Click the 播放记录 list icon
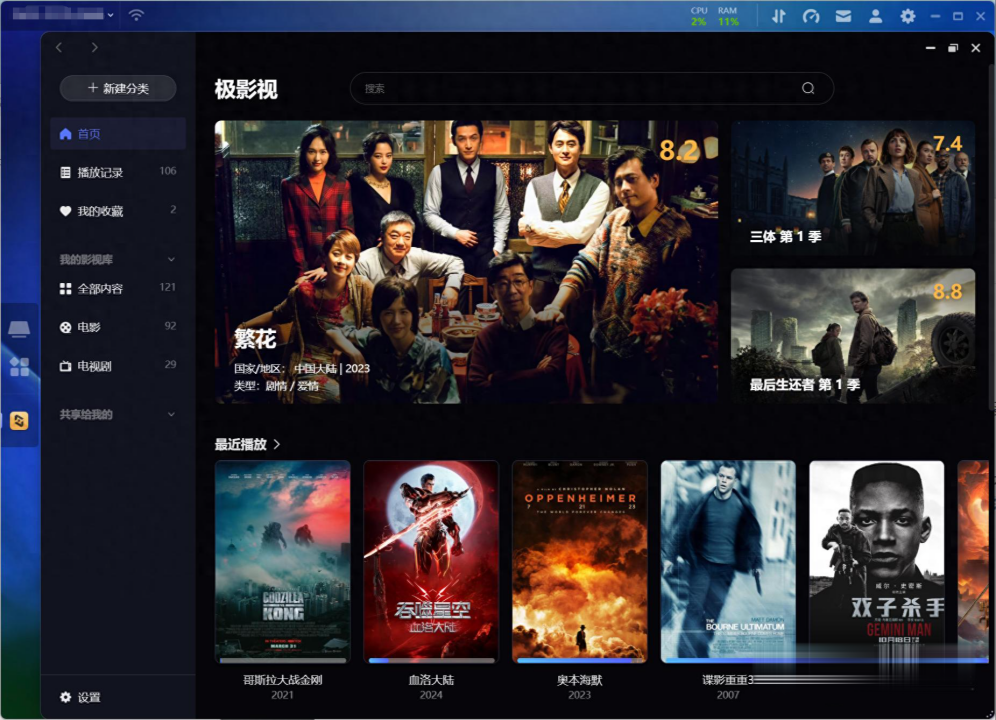The height and width of the screenshot is (720, 996). (x=65, y=172)
